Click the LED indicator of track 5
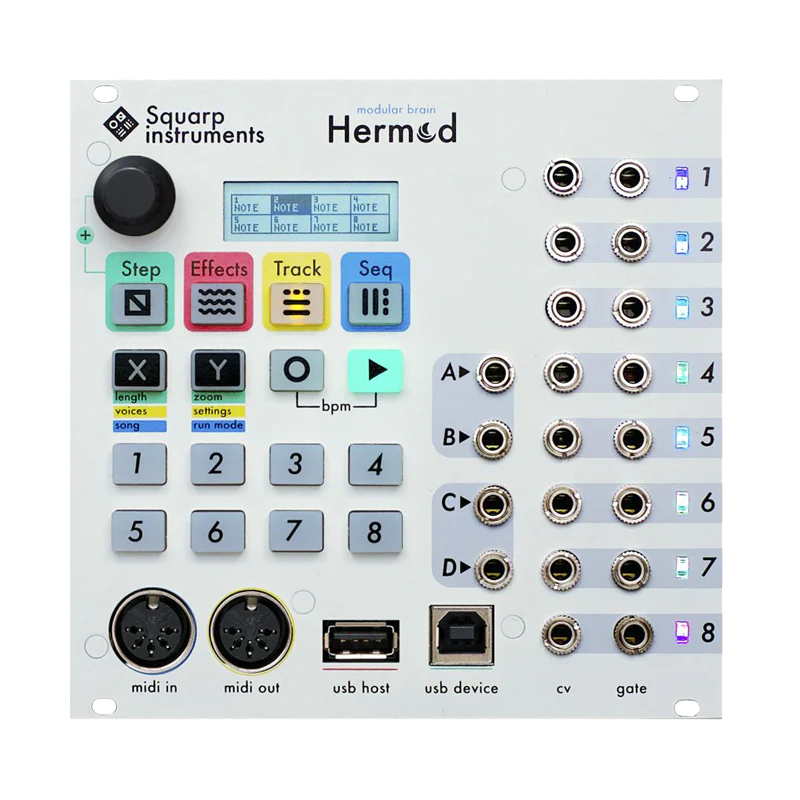 682,437
